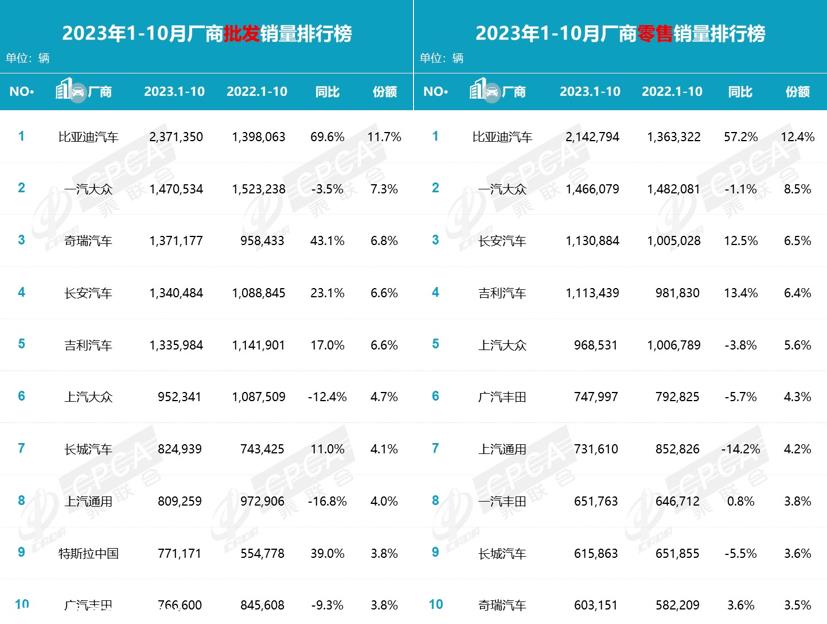Click growth value -9.3%
This screenshot has height=624, width=827.
(327, 605)
